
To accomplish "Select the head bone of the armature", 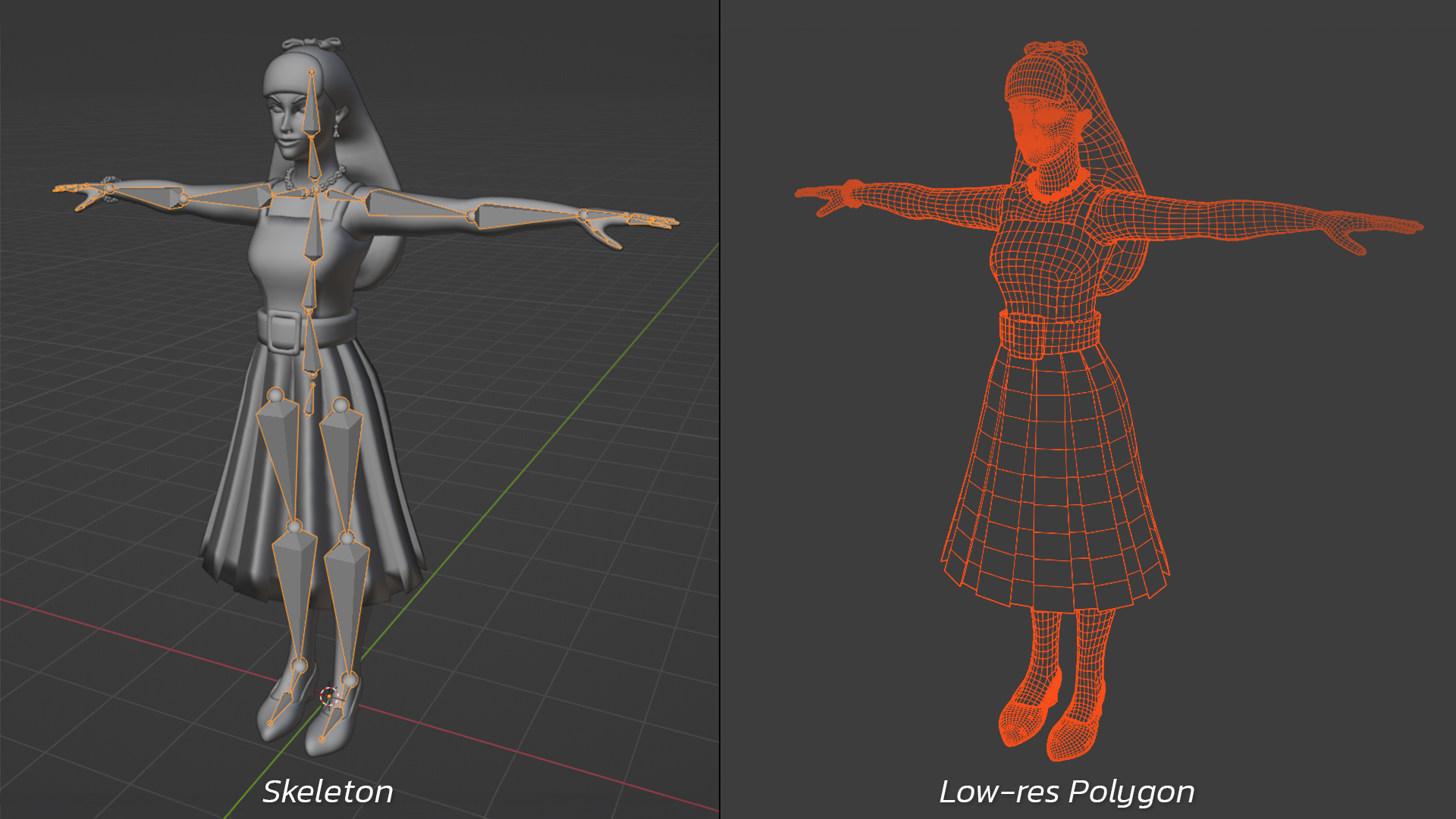I will (x=311, y=106).
